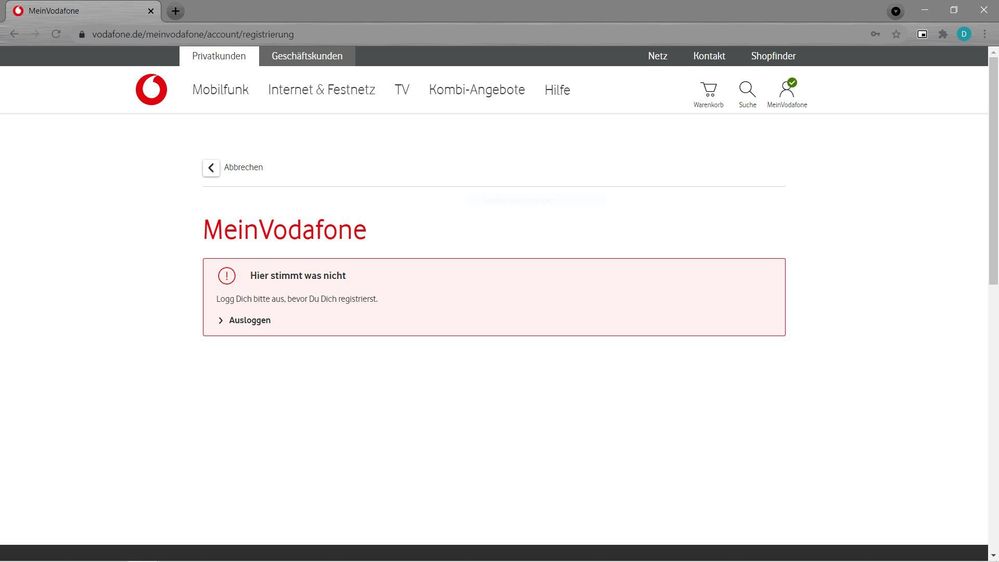Click the round dropdown icon in the title bar
Viewport: 999px width, 562px height.
(x=896, y=11)
